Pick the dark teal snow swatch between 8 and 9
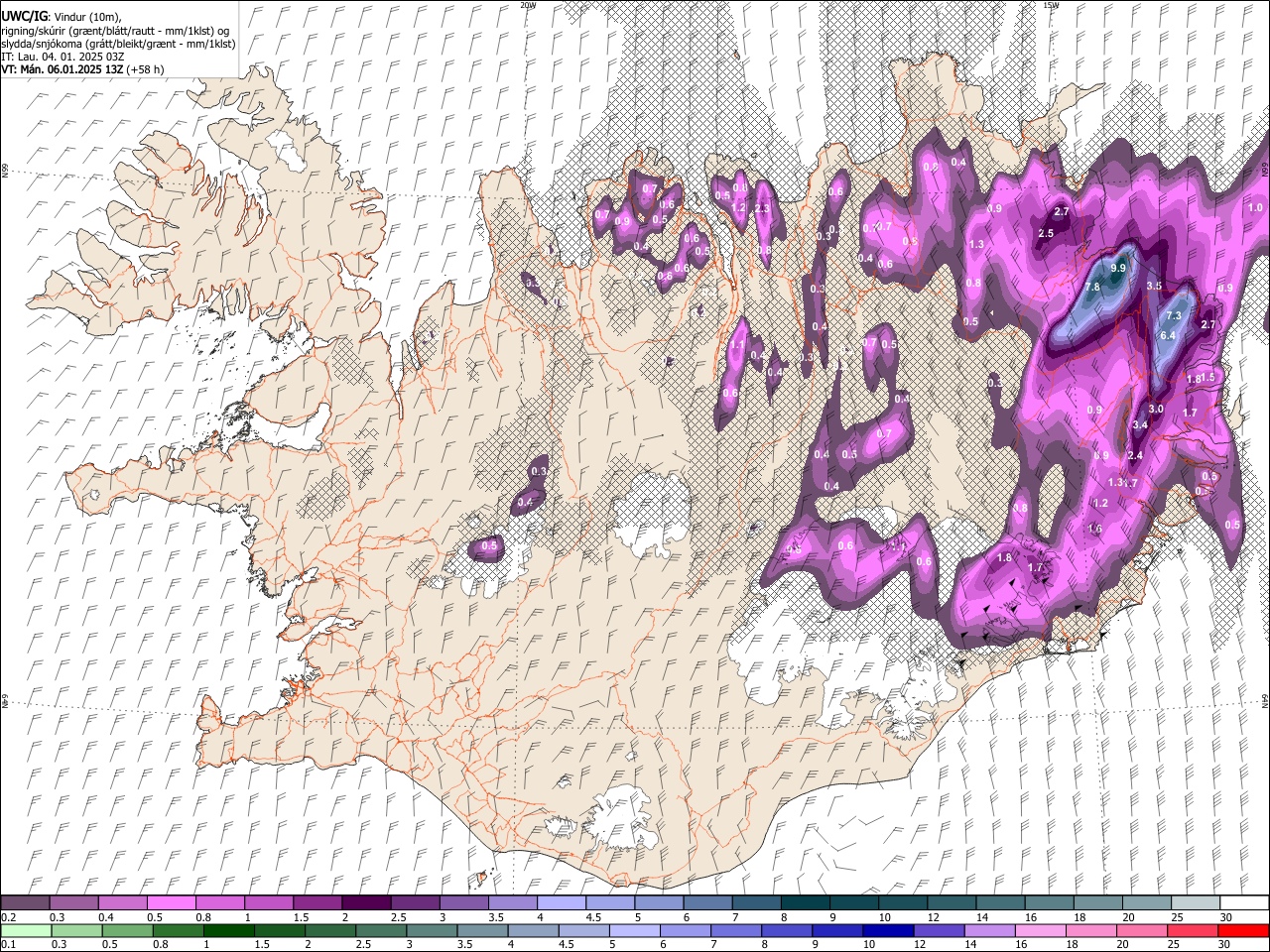Viewport: 1270px width, 952px height. [x=804, y=902]
